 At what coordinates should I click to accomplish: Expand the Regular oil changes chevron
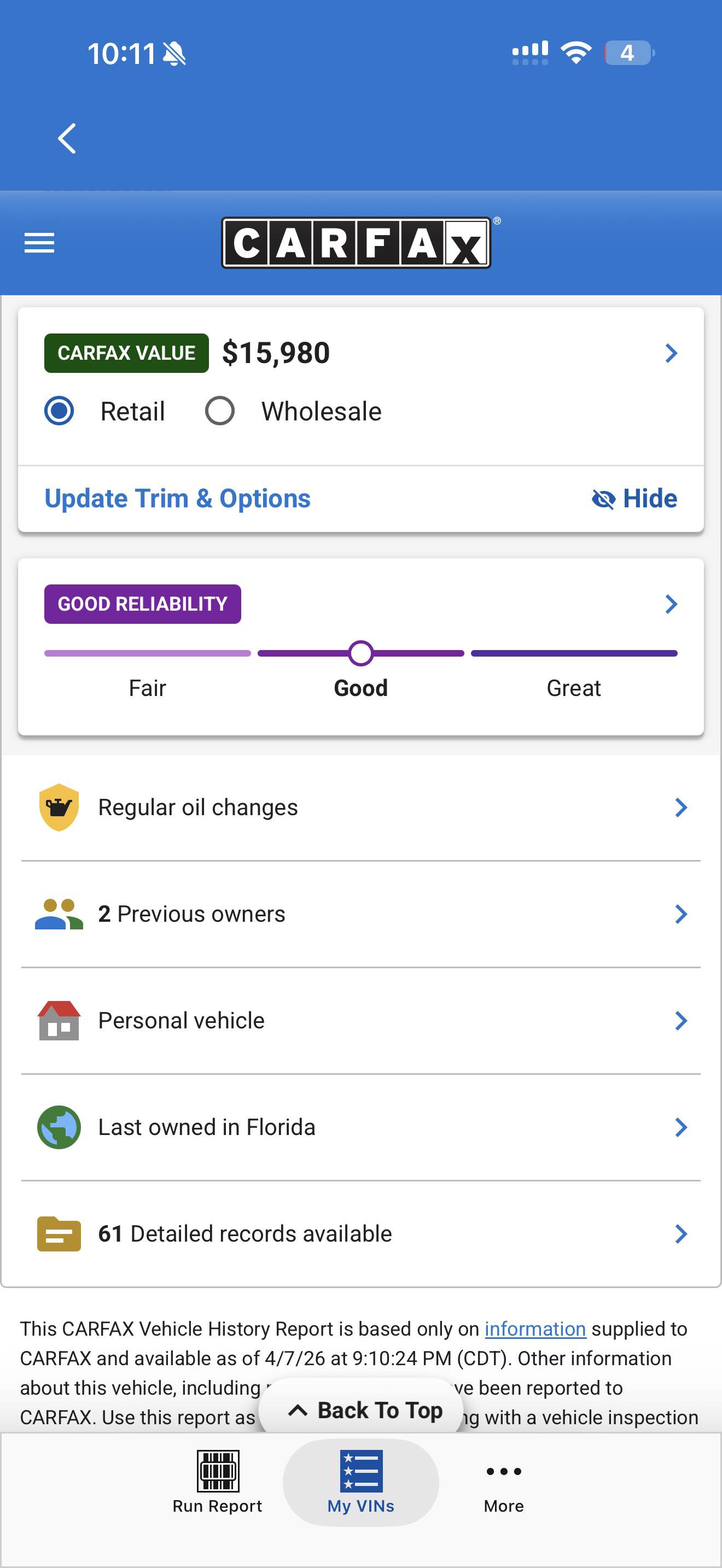click(x=680, y=807)
